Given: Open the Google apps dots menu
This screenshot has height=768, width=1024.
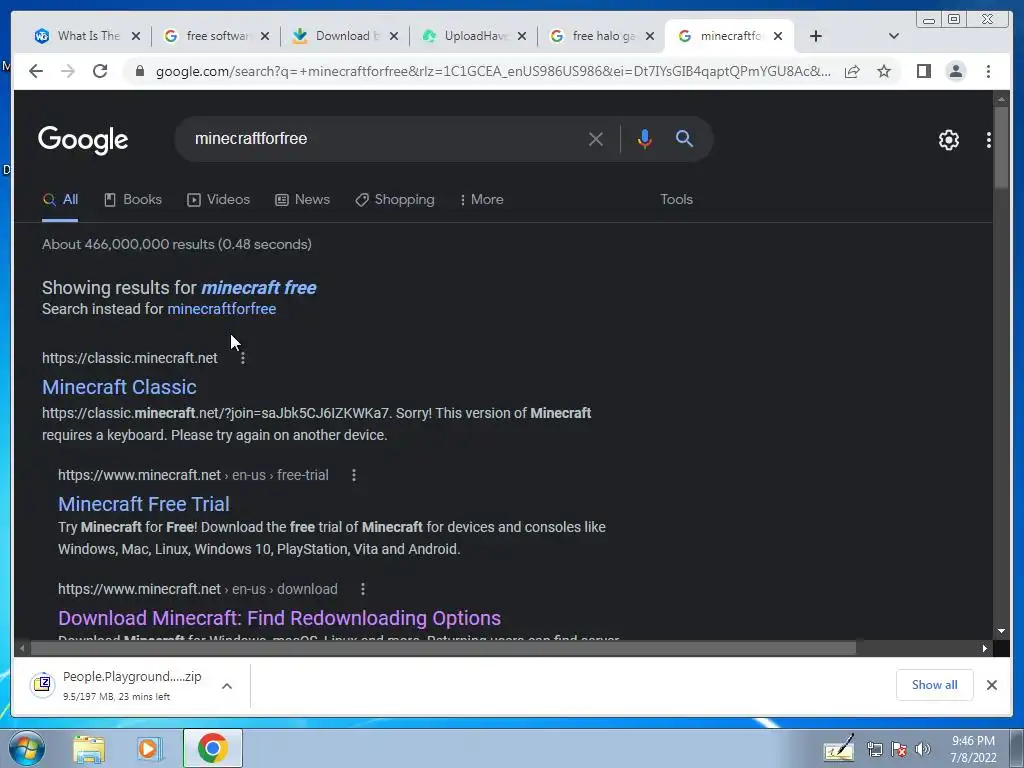Looking at the screenshot, I should coord(988,140).
